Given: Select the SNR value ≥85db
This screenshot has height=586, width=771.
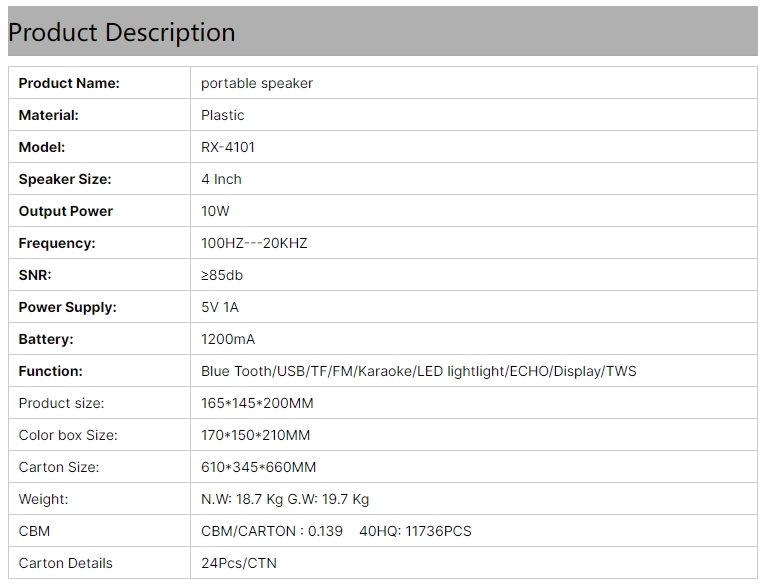Looking at the screenshot, I should click(x=222, y=275).
